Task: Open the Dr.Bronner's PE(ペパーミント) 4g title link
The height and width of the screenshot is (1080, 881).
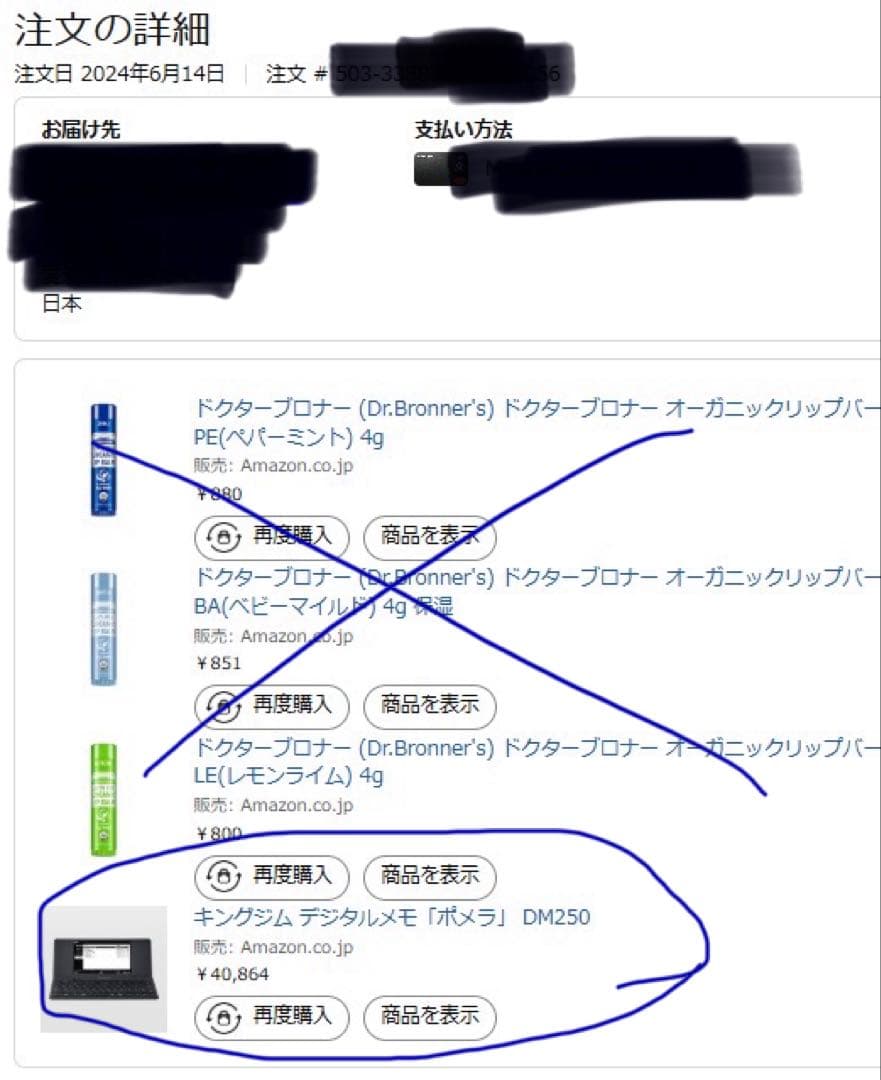Action: [537, 422]
